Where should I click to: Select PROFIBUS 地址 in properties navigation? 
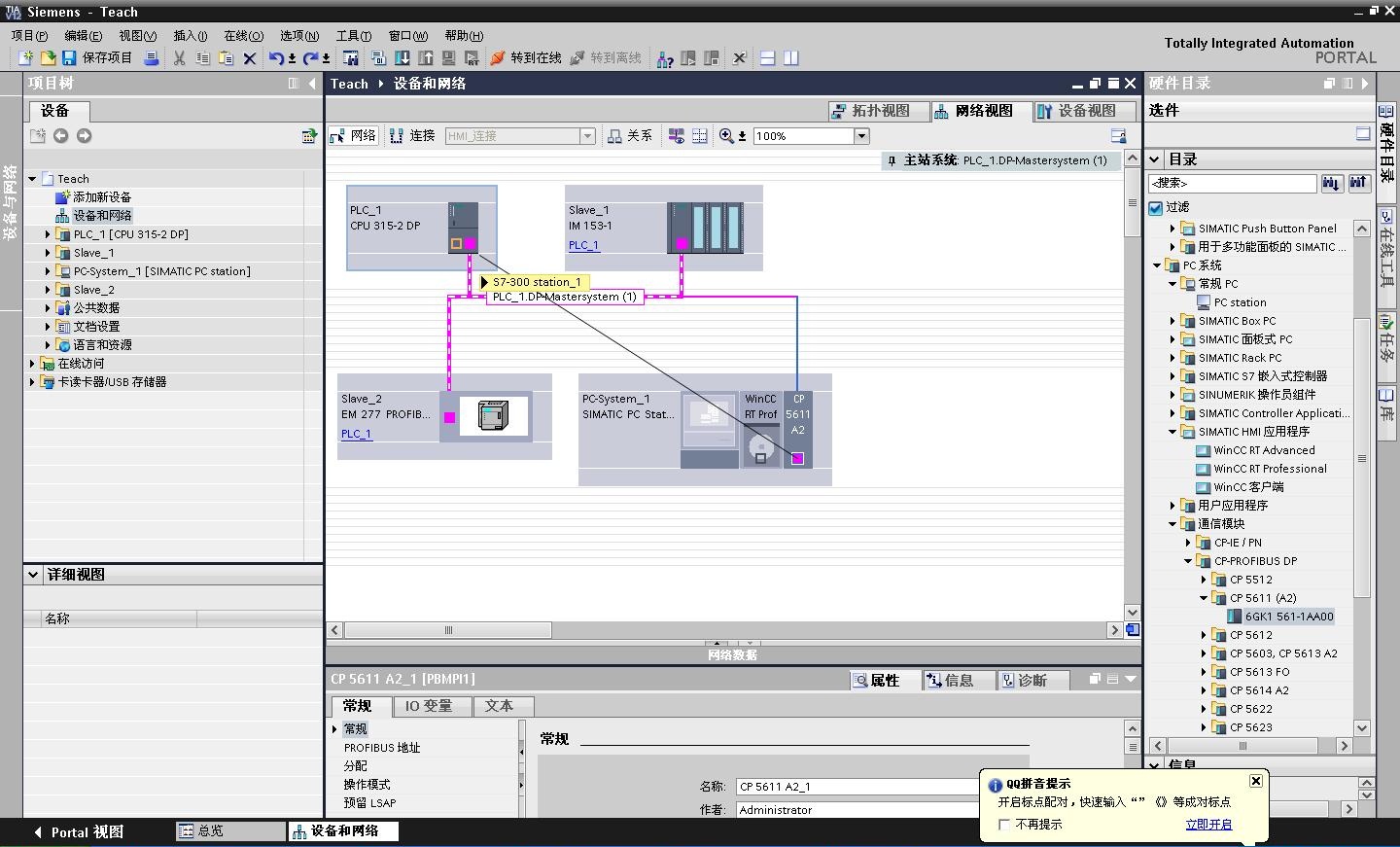coord(382,748)
